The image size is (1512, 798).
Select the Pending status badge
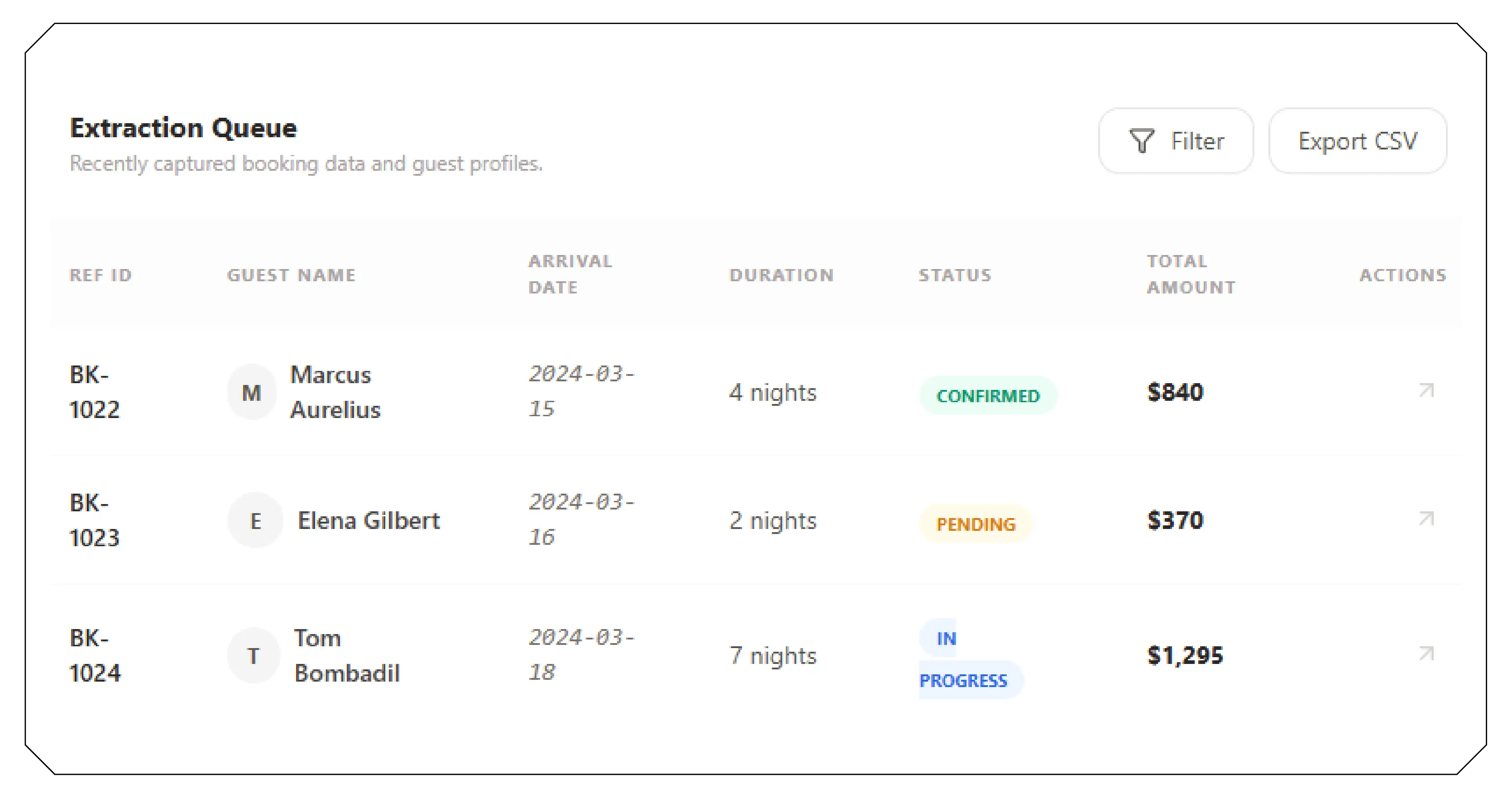point(976,524)
